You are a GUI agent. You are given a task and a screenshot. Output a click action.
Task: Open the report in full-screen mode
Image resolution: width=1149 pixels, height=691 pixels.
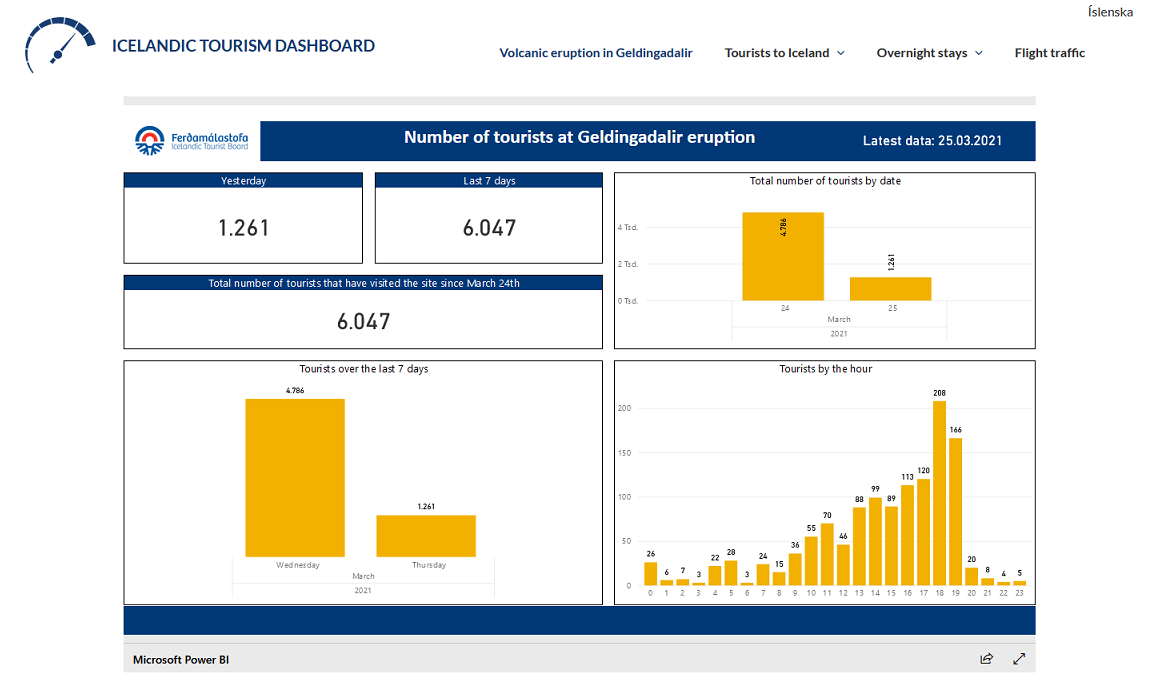coord(1019,659)
